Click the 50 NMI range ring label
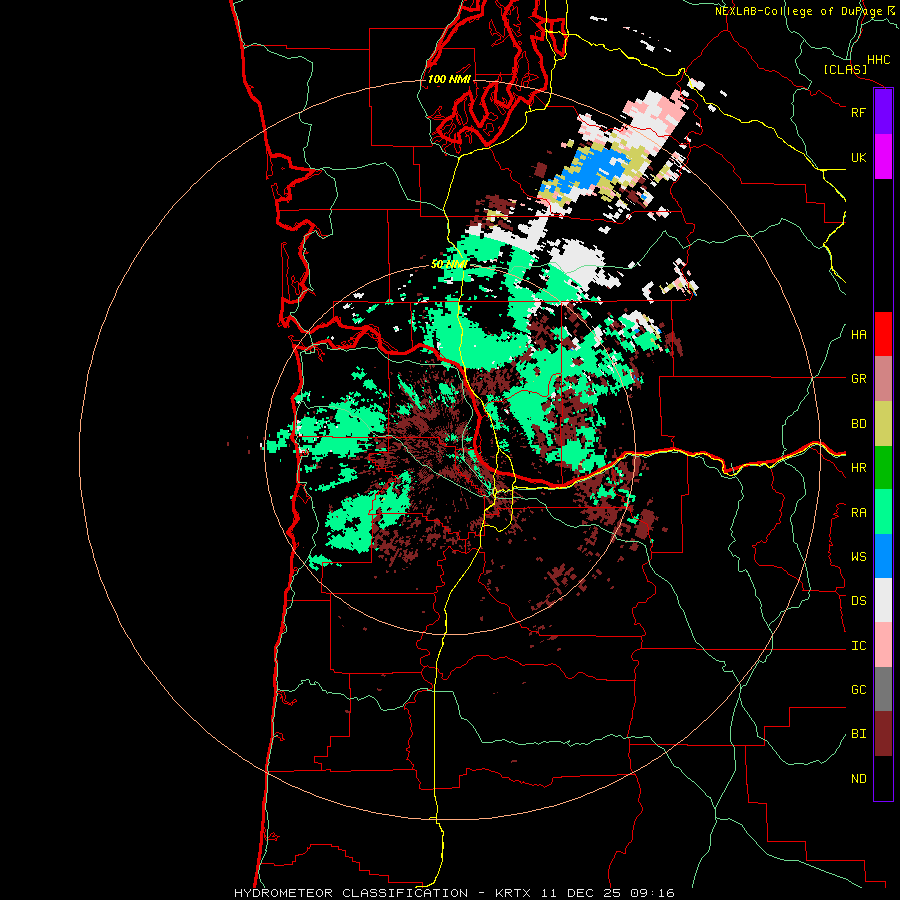 tap(449, 264)
